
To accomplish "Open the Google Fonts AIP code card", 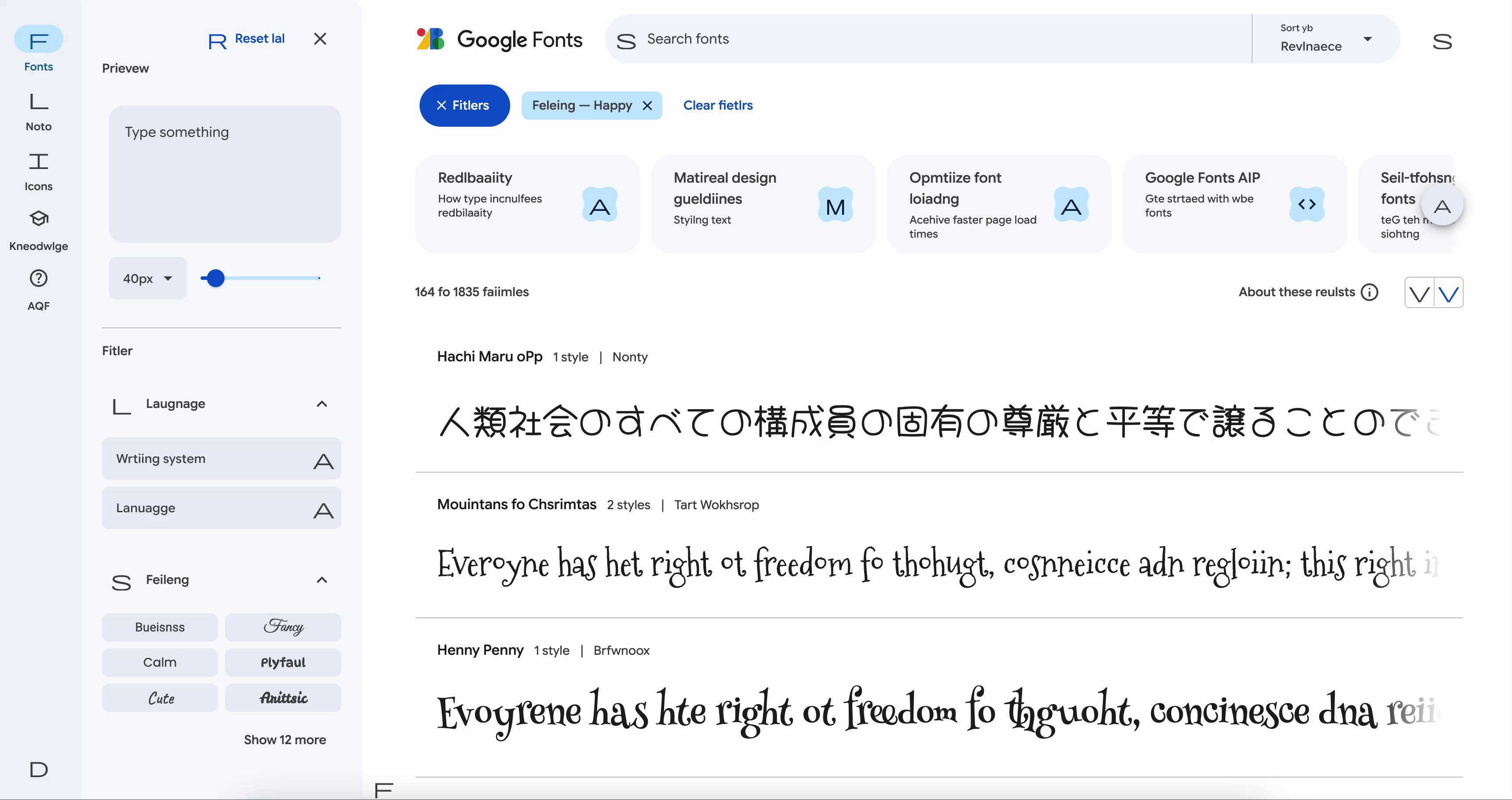I will pos(1234,204).
